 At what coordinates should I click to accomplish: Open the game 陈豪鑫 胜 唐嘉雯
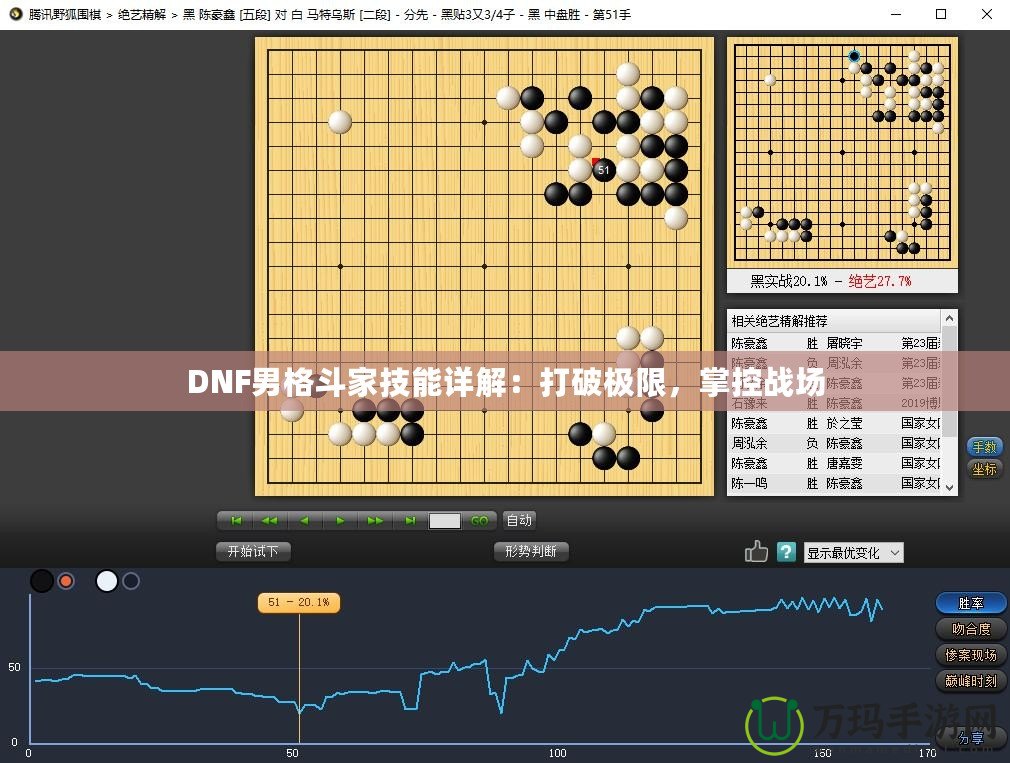click(835, 463)
